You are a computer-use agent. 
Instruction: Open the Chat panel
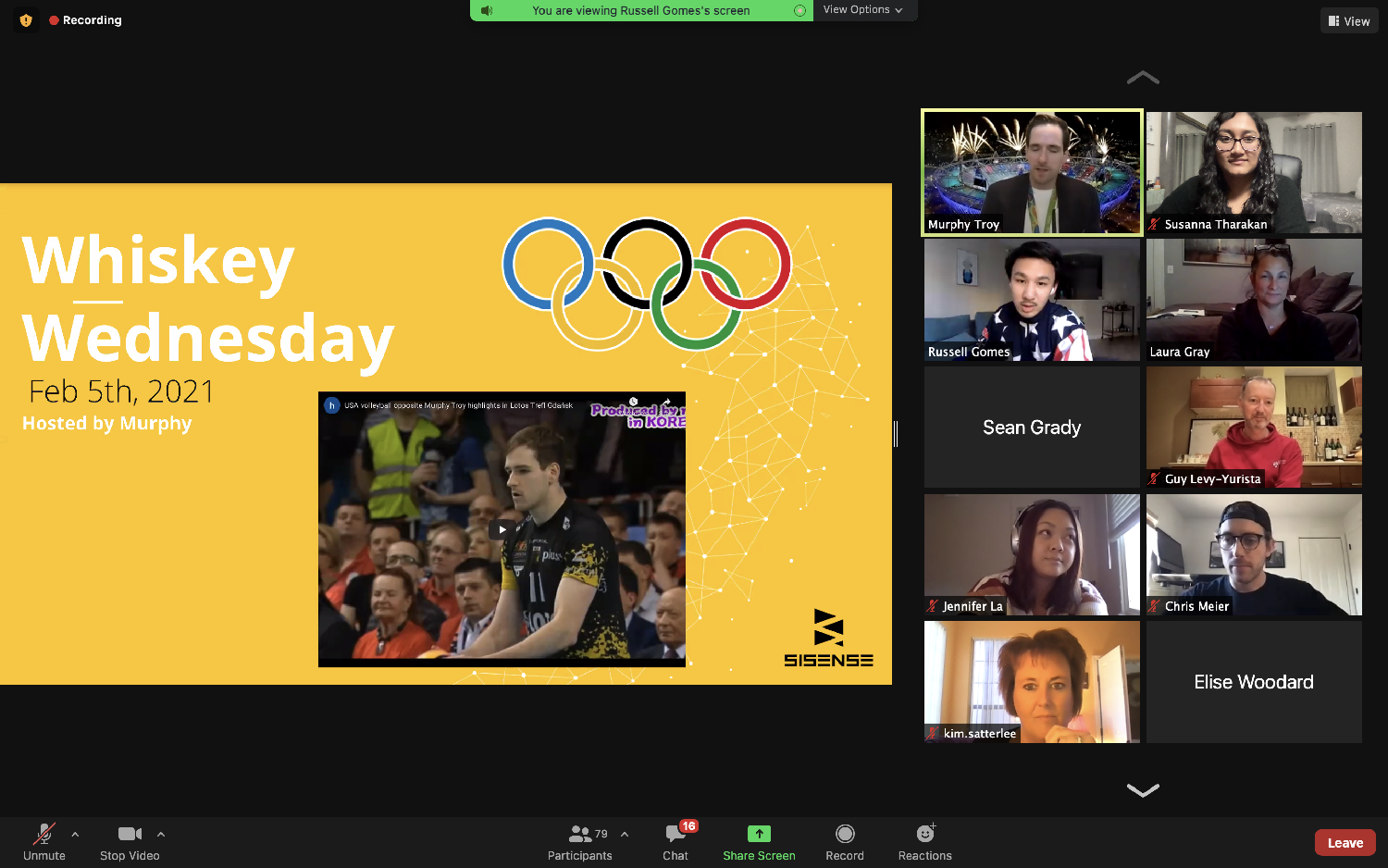click(675, 842)
